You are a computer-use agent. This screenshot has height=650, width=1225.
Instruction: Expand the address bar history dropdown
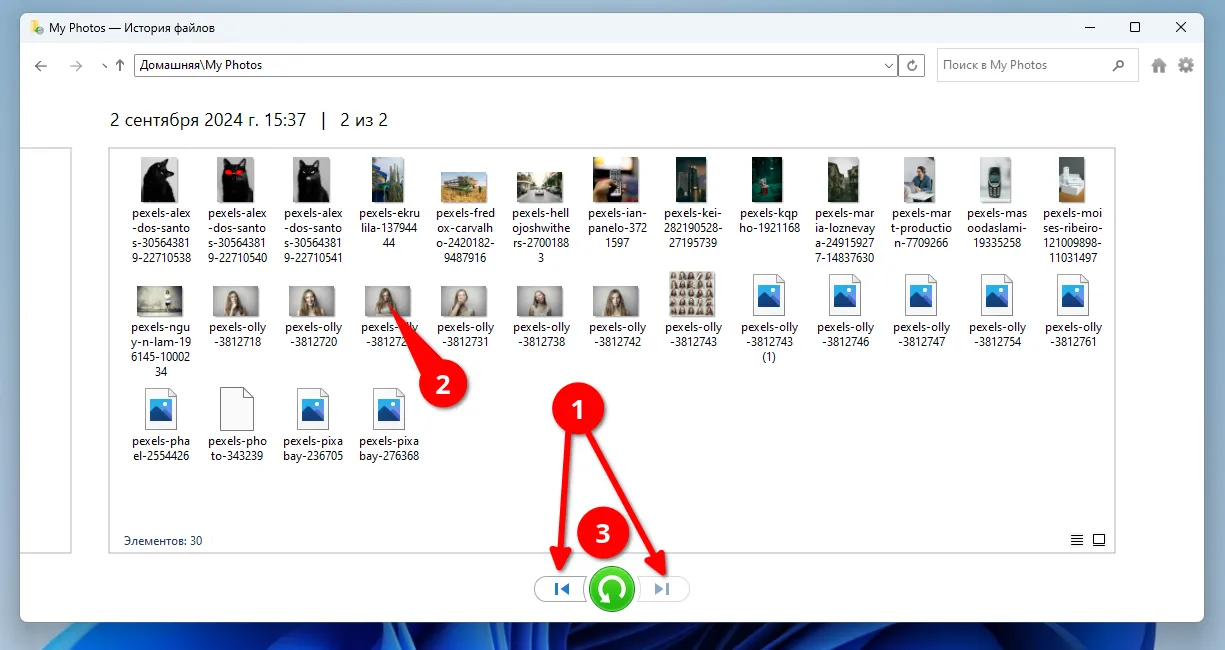889,66
